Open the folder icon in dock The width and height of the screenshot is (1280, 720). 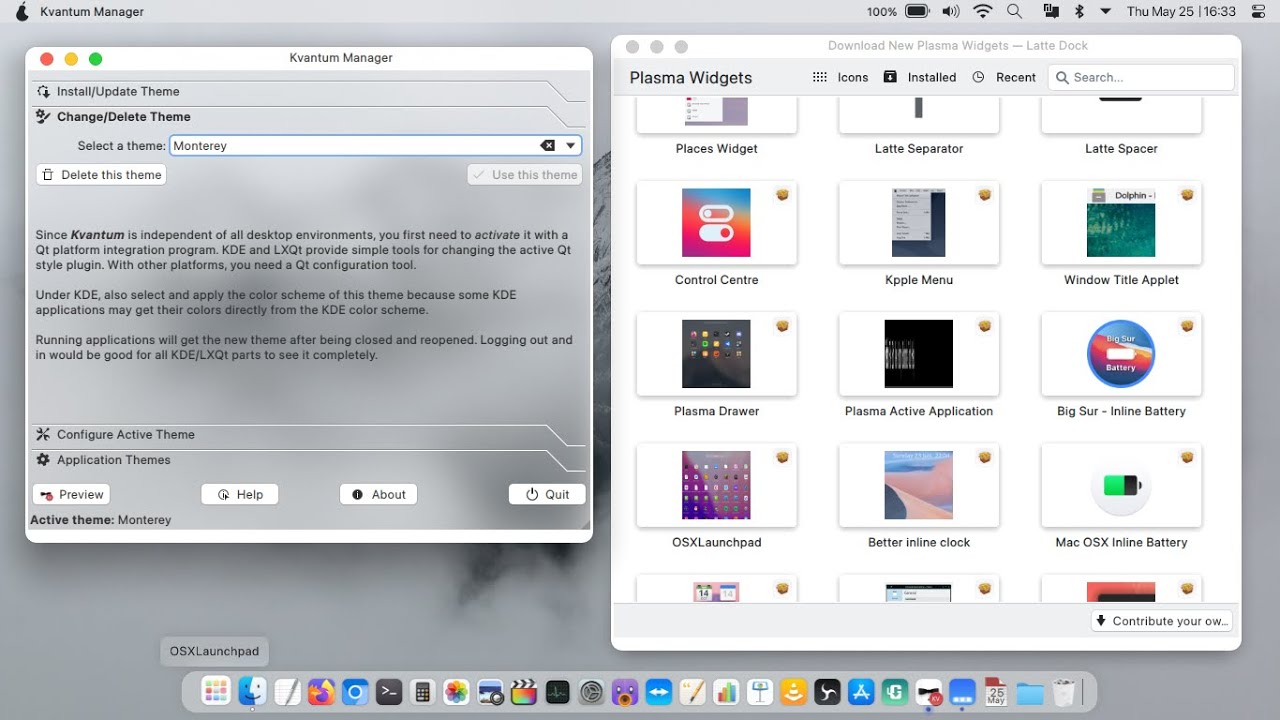point(1030,692)
